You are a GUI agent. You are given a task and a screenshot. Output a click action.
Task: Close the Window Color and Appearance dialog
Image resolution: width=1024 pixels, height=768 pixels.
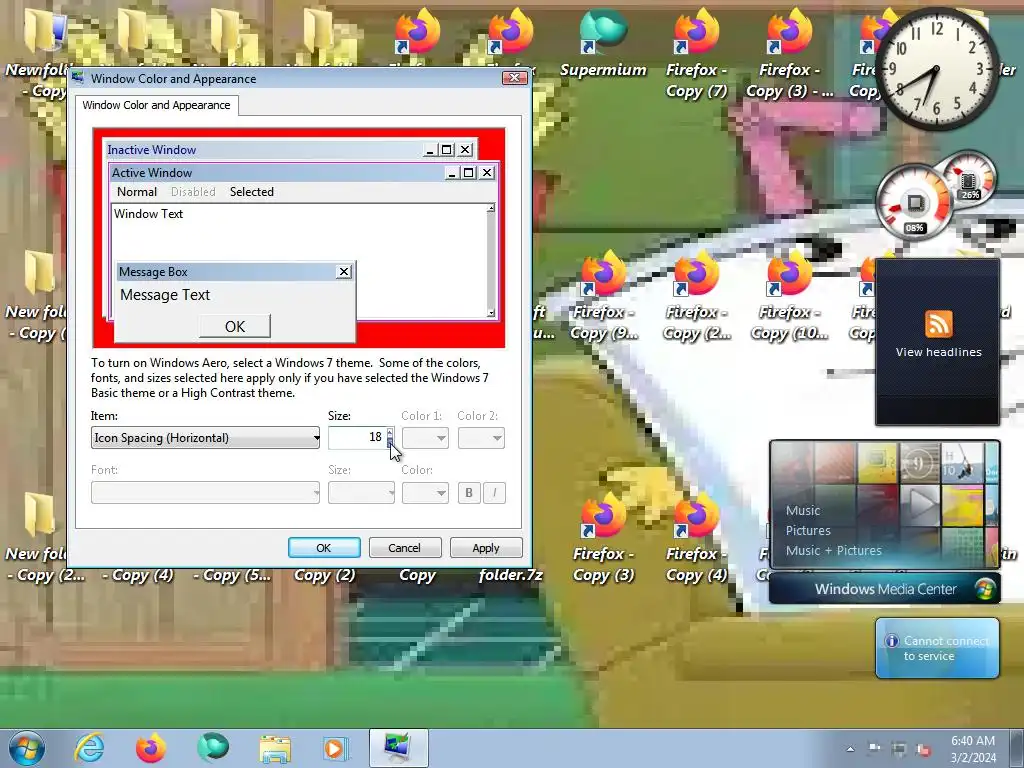[515, 78]
